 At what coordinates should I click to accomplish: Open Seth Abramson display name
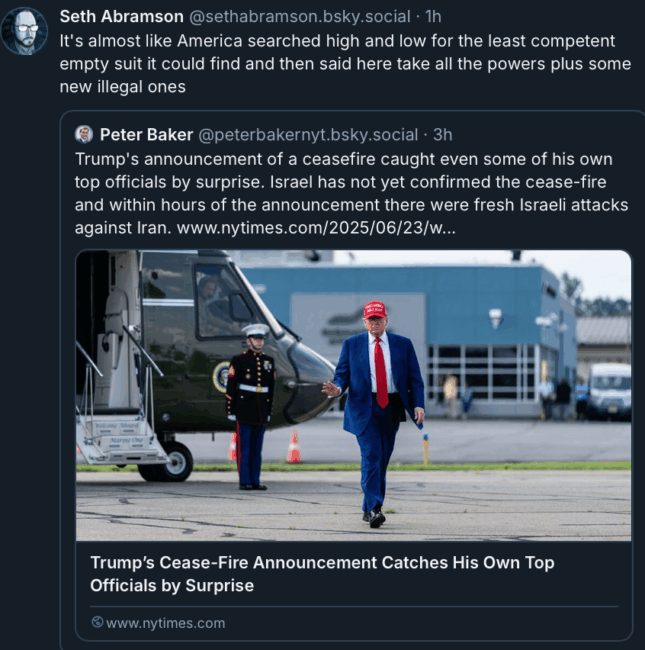pyautogui.click(x=121, y=17)
